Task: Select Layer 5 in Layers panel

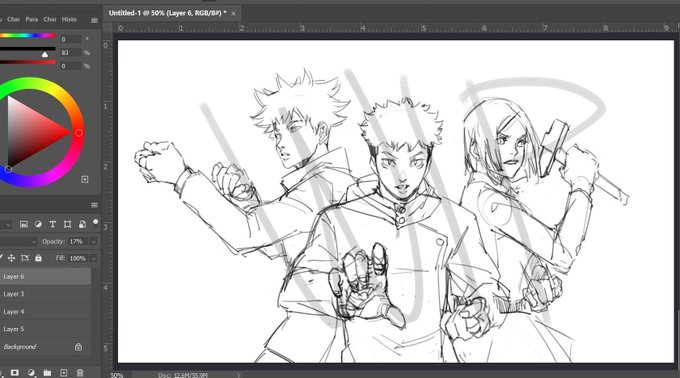Action: pyautogui.click(x=46, y=329)
